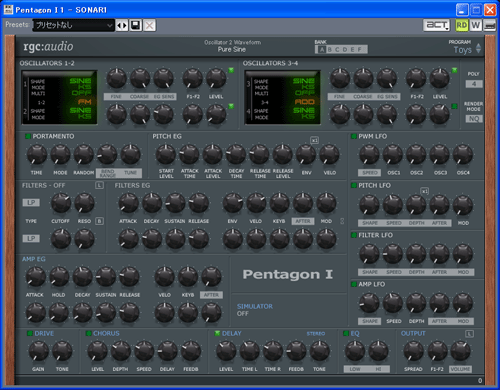
Task: Select bank F
Action: (360, 50)
